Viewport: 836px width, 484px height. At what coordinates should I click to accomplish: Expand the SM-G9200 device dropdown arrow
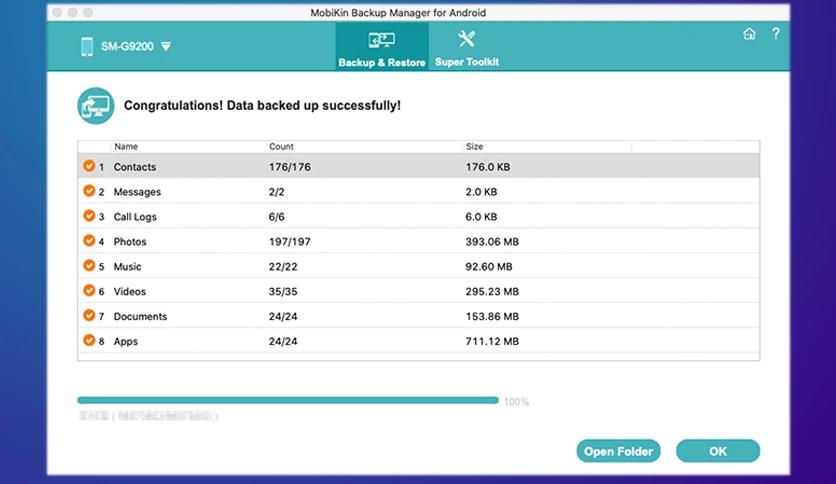coord(166,47)
